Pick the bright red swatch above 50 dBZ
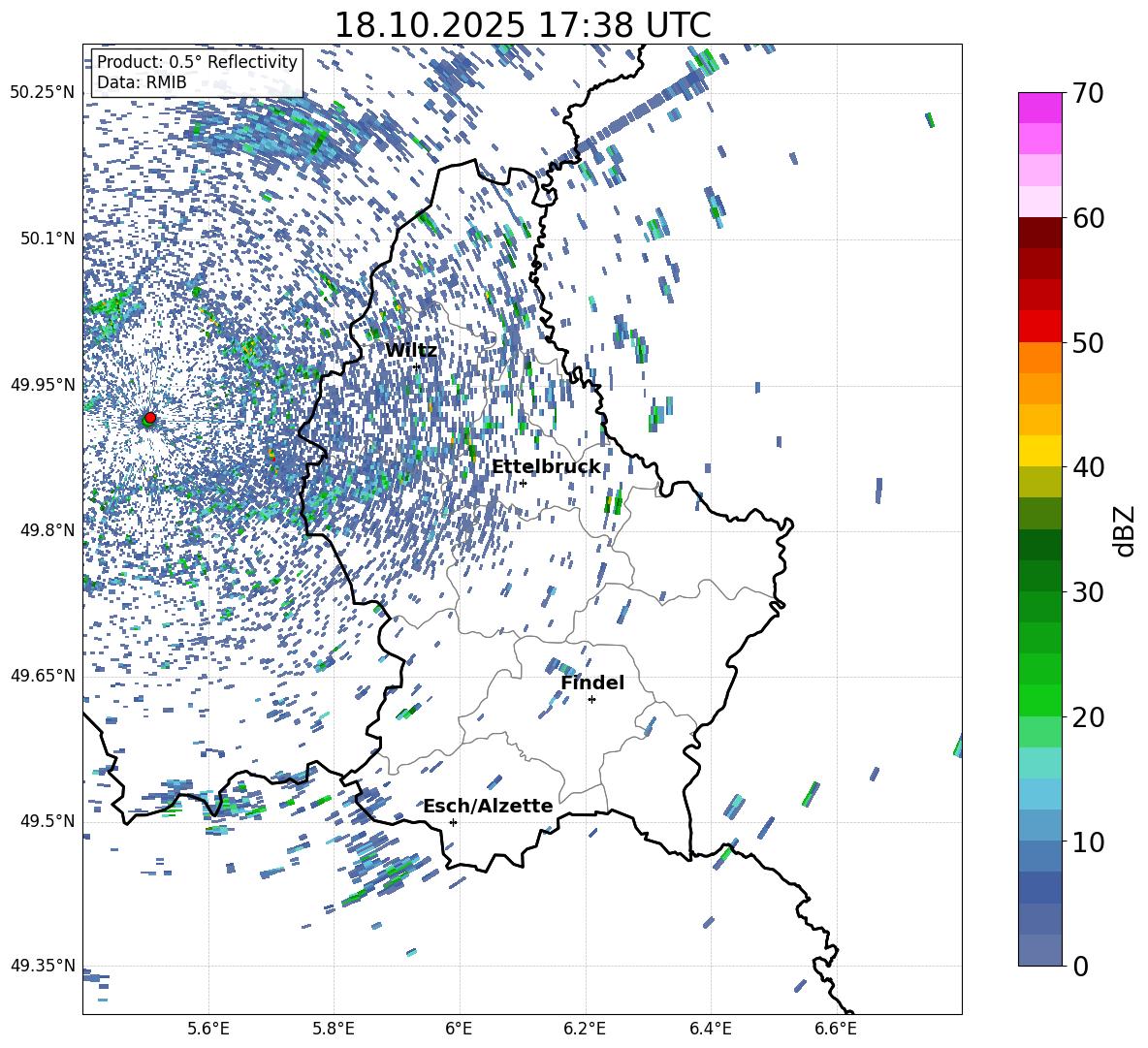The image size is (1148, 1048). pyautogui.click(x=1040, y=326)
